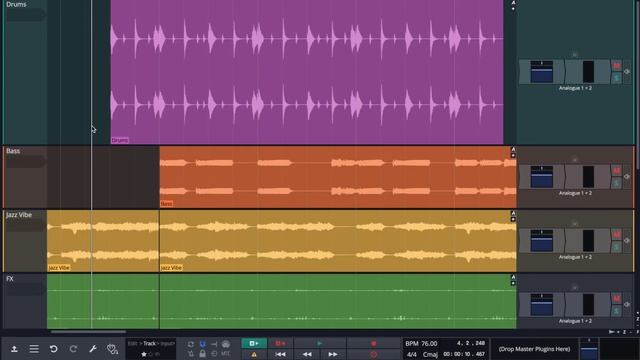This screenshot has height=360, width=640.
Task: Click the 4/4 time signature
Action: pos(411,354)
